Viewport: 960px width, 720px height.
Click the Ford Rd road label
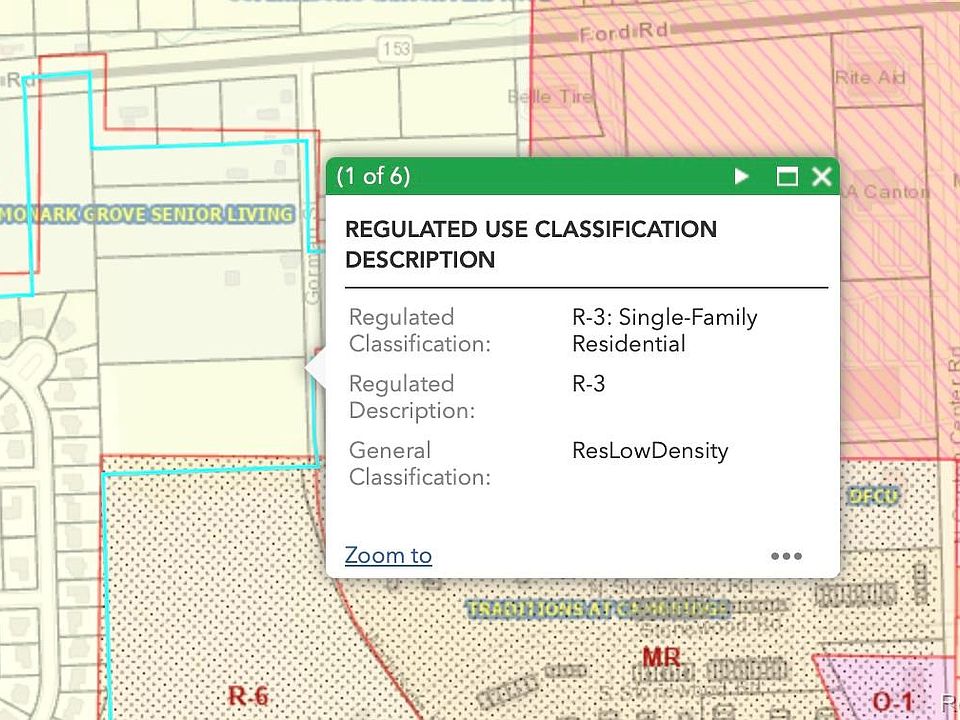tap(623, 34)
